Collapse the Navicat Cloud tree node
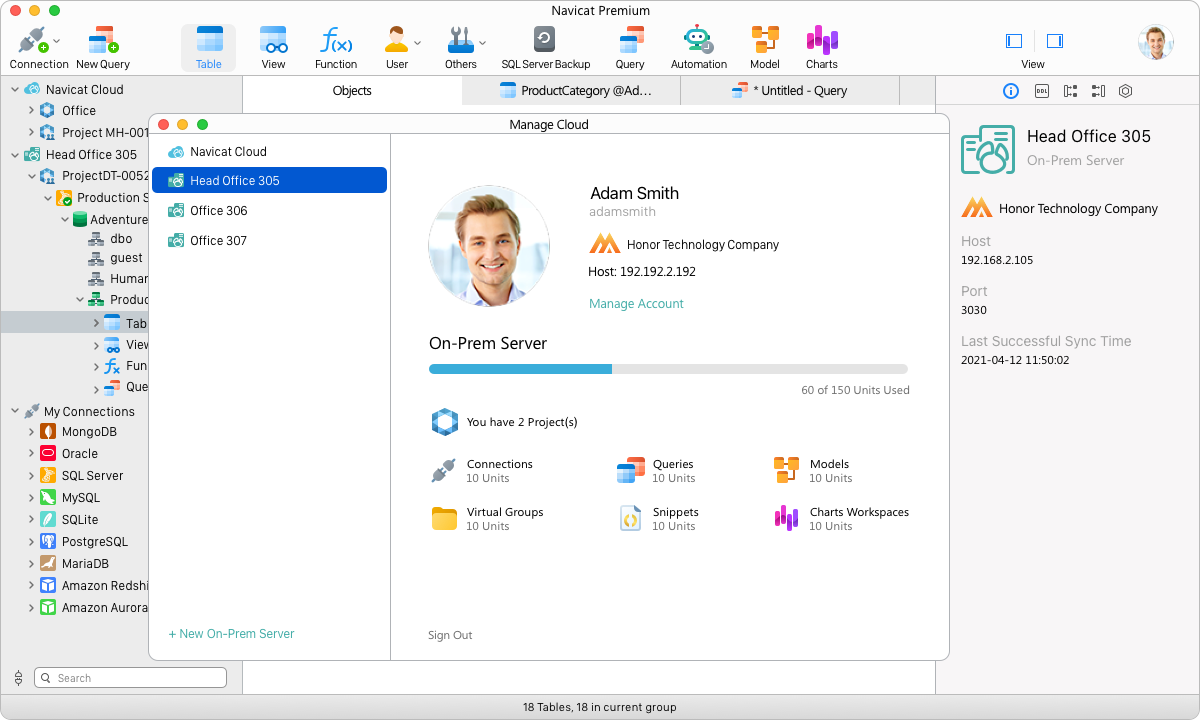The height and width of the screenshot is (720, 1200). point(15,89)
